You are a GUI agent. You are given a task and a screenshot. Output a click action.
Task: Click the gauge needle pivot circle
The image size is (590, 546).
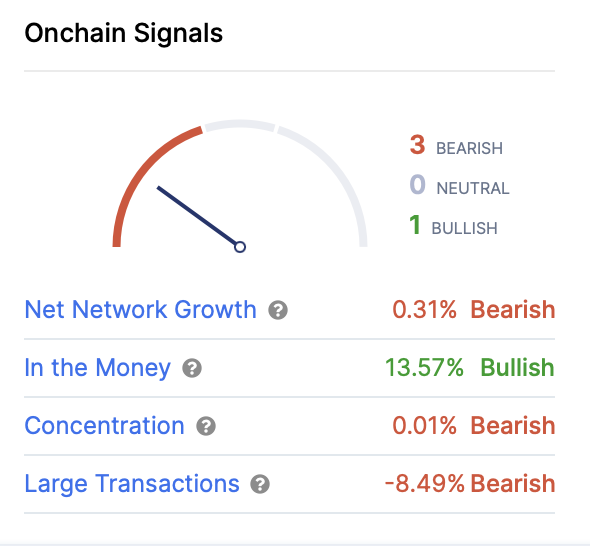240,247
